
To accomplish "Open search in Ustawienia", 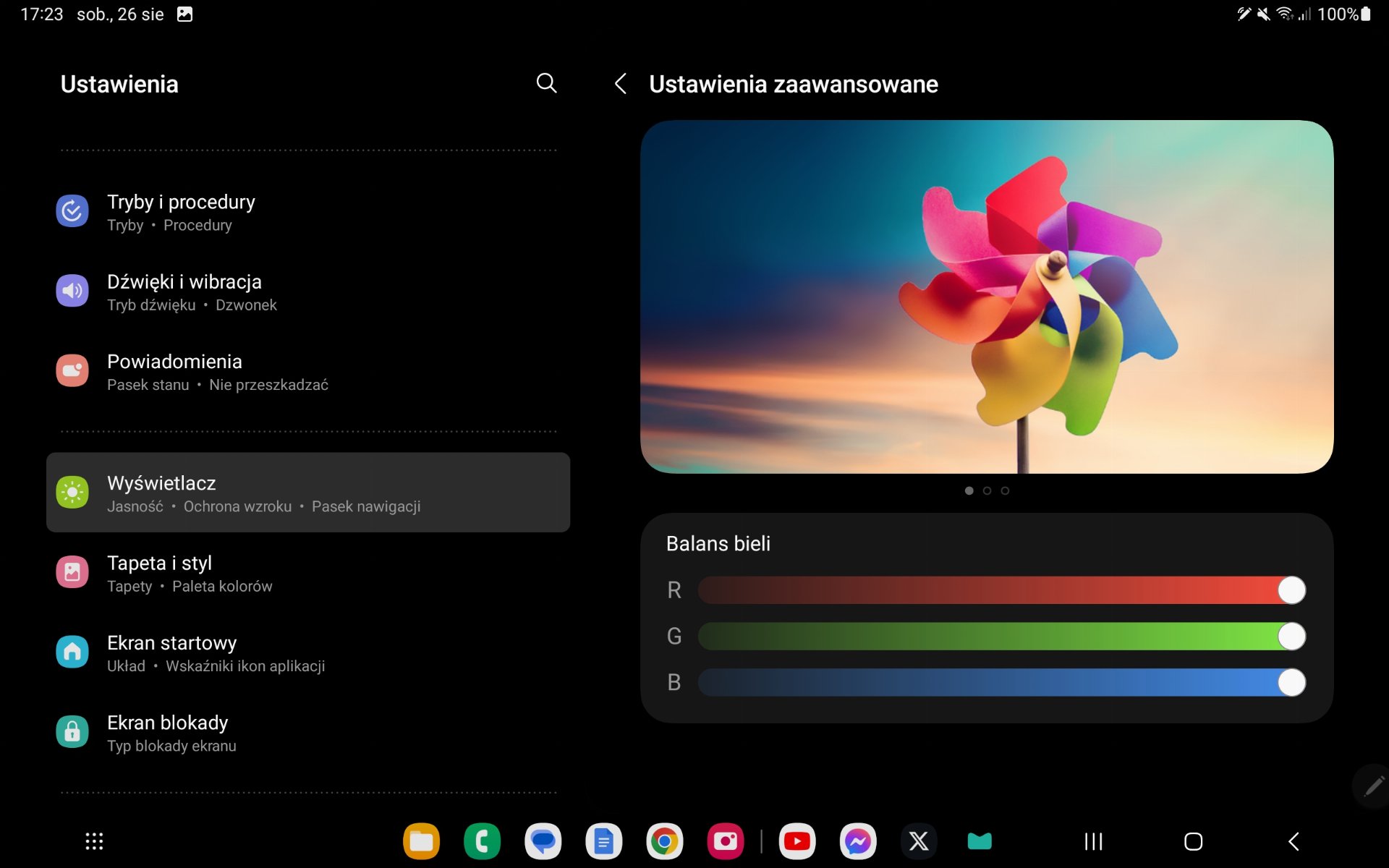I will click(546, 83).
